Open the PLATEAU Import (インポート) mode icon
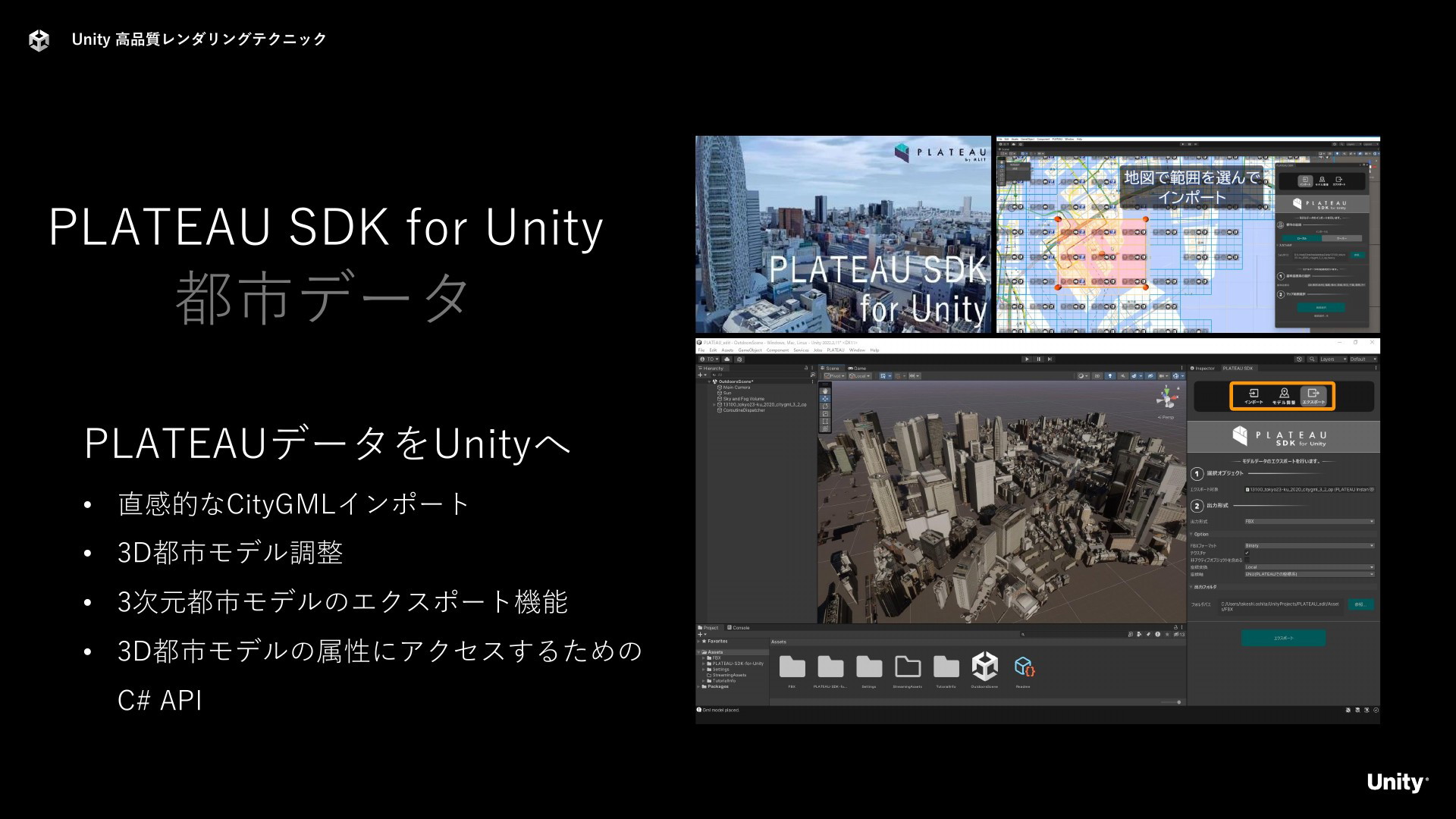Screen dimensions: 1456x819 (1254, 396)
